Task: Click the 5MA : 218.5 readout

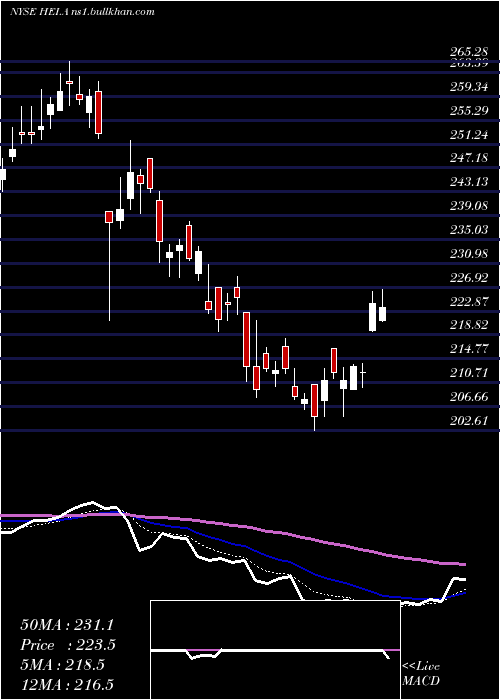Action: 62,665
